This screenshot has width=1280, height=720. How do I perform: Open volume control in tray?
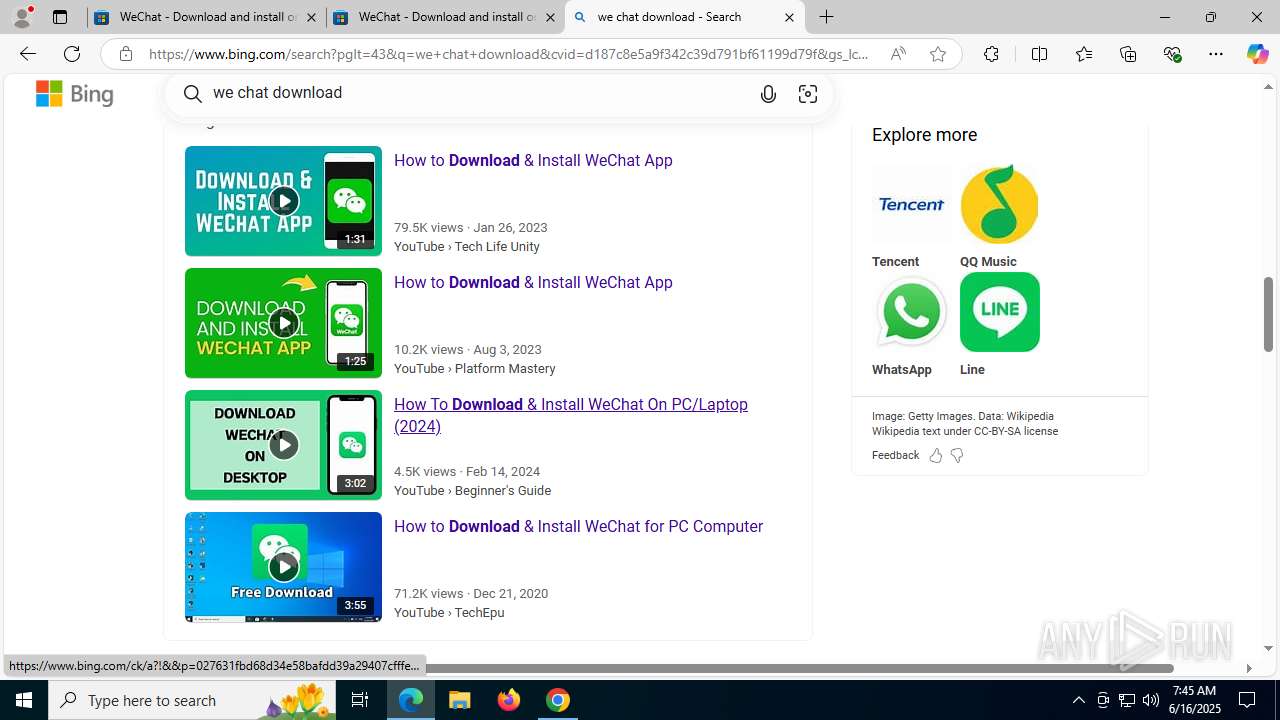(1150, 700)
